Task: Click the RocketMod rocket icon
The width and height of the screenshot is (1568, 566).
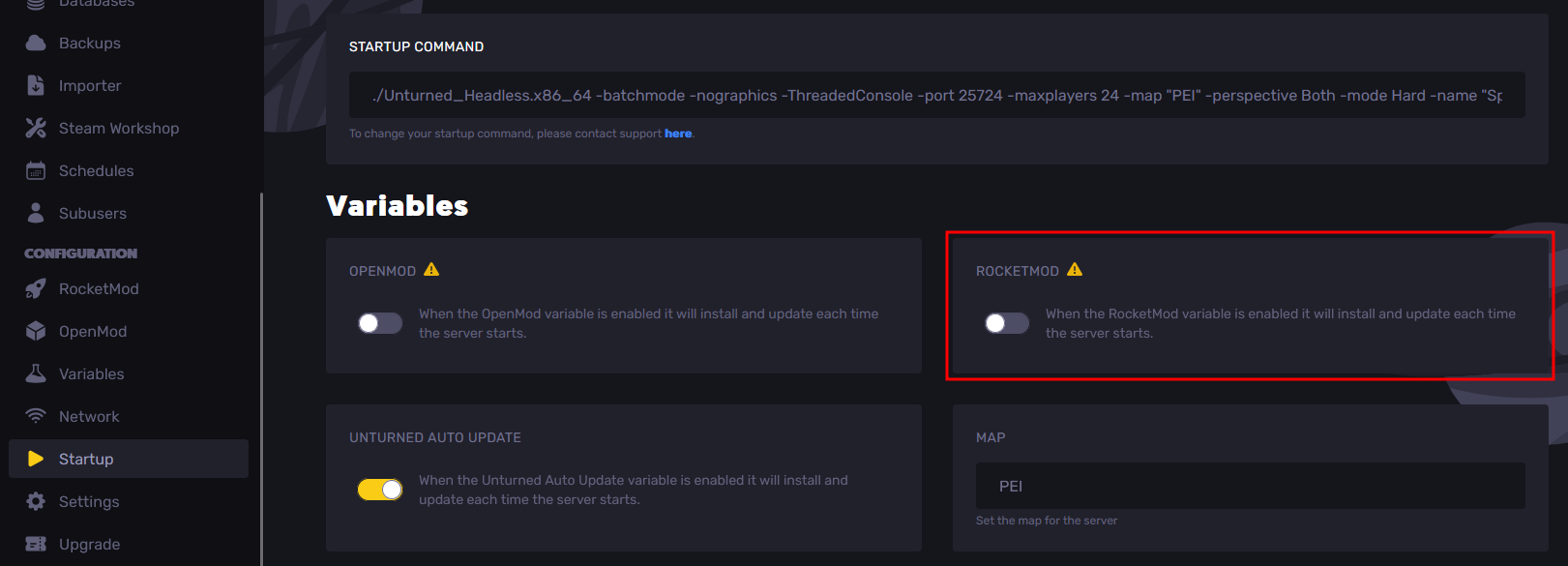Action: pyautogui.click(x=36, y=288)
